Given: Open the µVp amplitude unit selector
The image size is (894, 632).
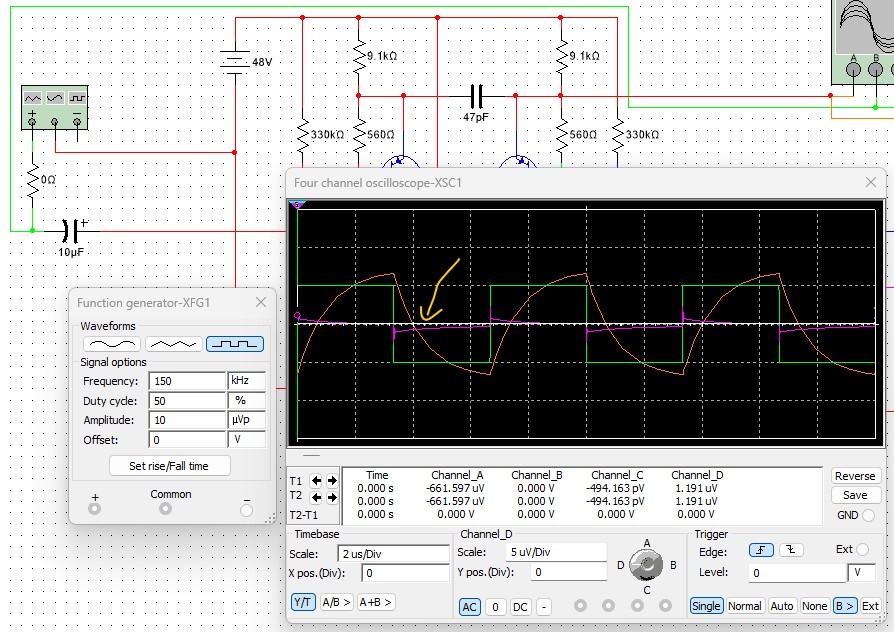Looking at the screenshot, I should click(246, 420).
